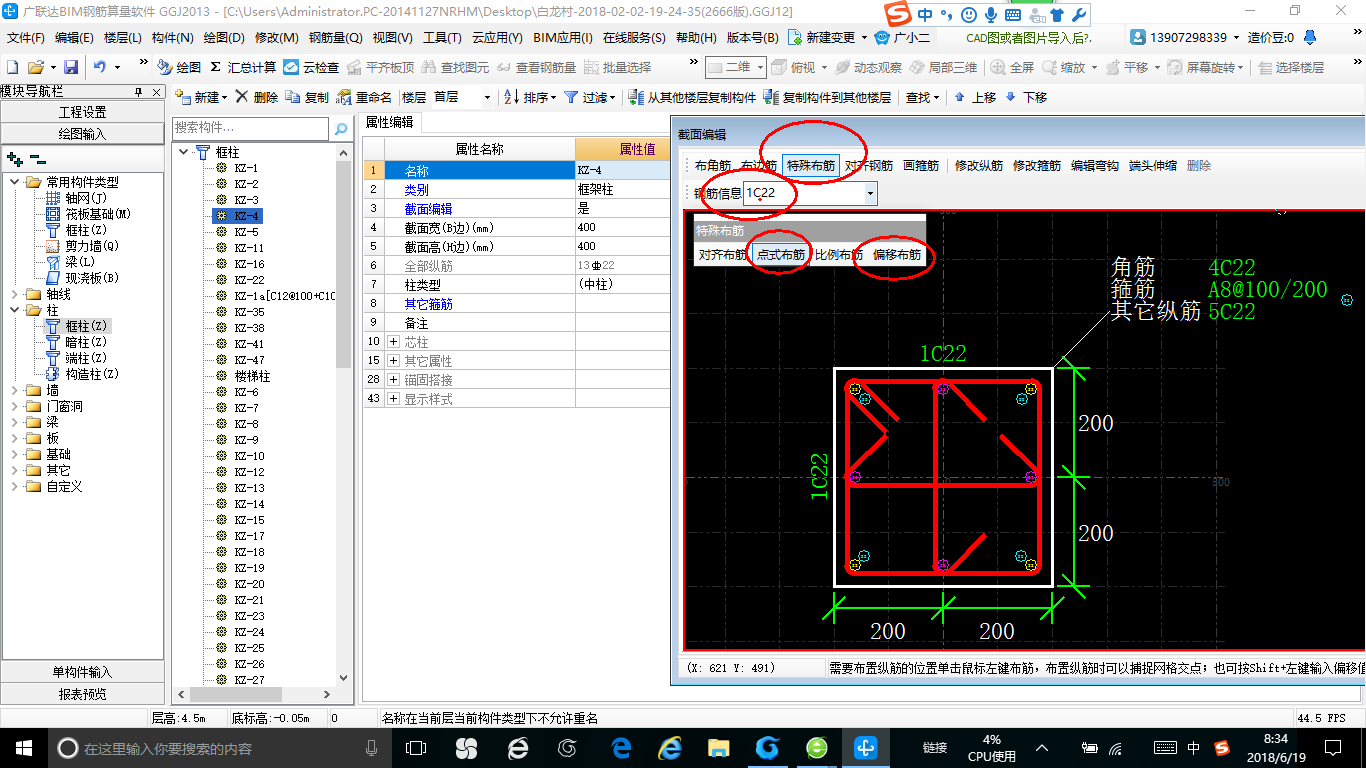Select 点式布筋 option
Viewport: 1366px width, 768px height.
781,255
